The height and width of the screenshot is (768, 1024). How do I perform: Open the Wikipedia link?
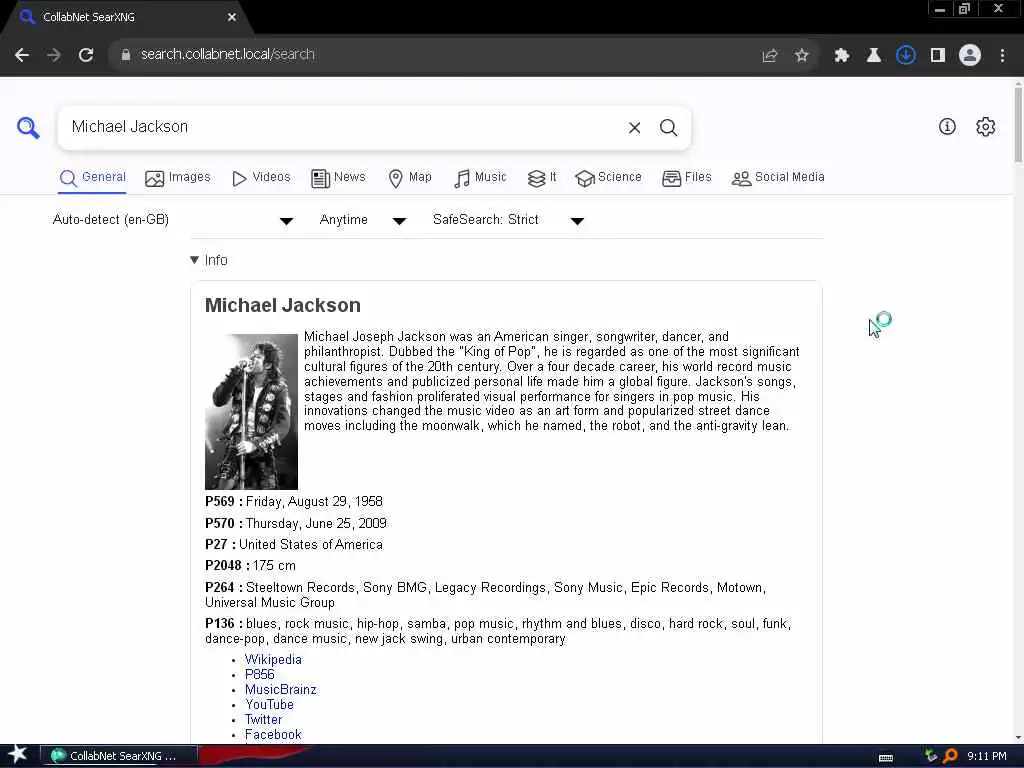273,660
